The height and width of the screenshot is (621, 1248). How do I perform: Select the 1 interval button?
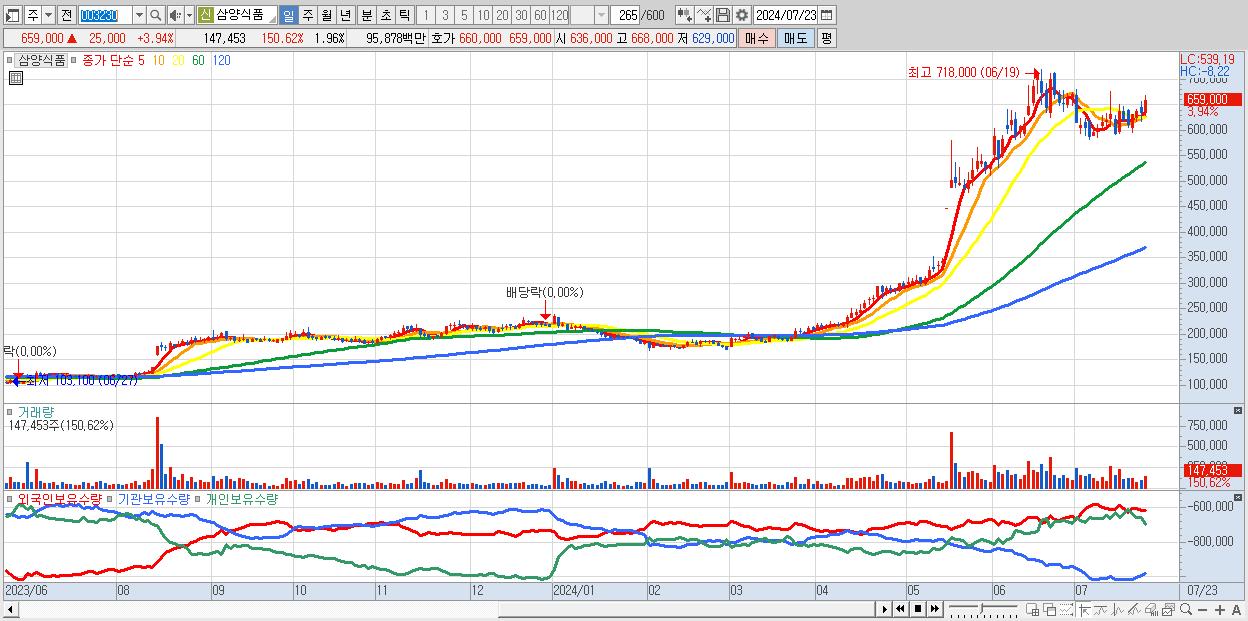click(426, 15)
